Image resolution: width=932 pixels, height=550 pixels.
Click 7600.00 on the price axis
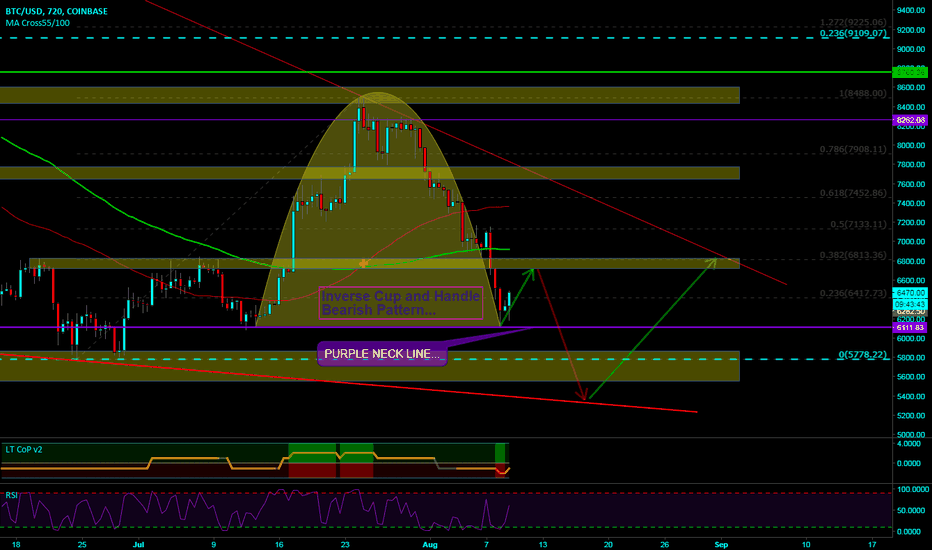coord(911,184)
